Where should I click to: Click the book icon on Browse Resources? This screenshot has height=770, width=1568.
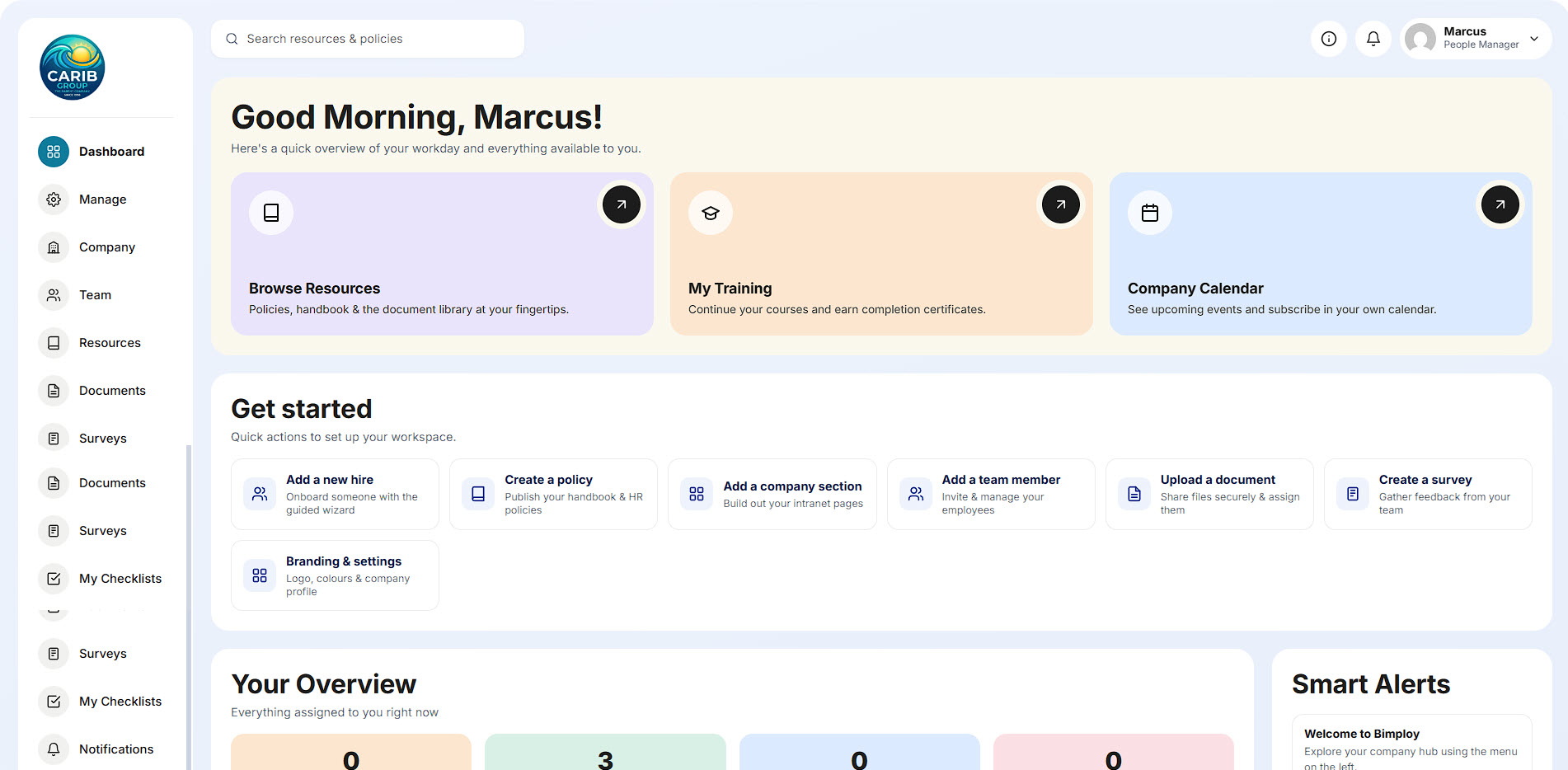(271, 213)
